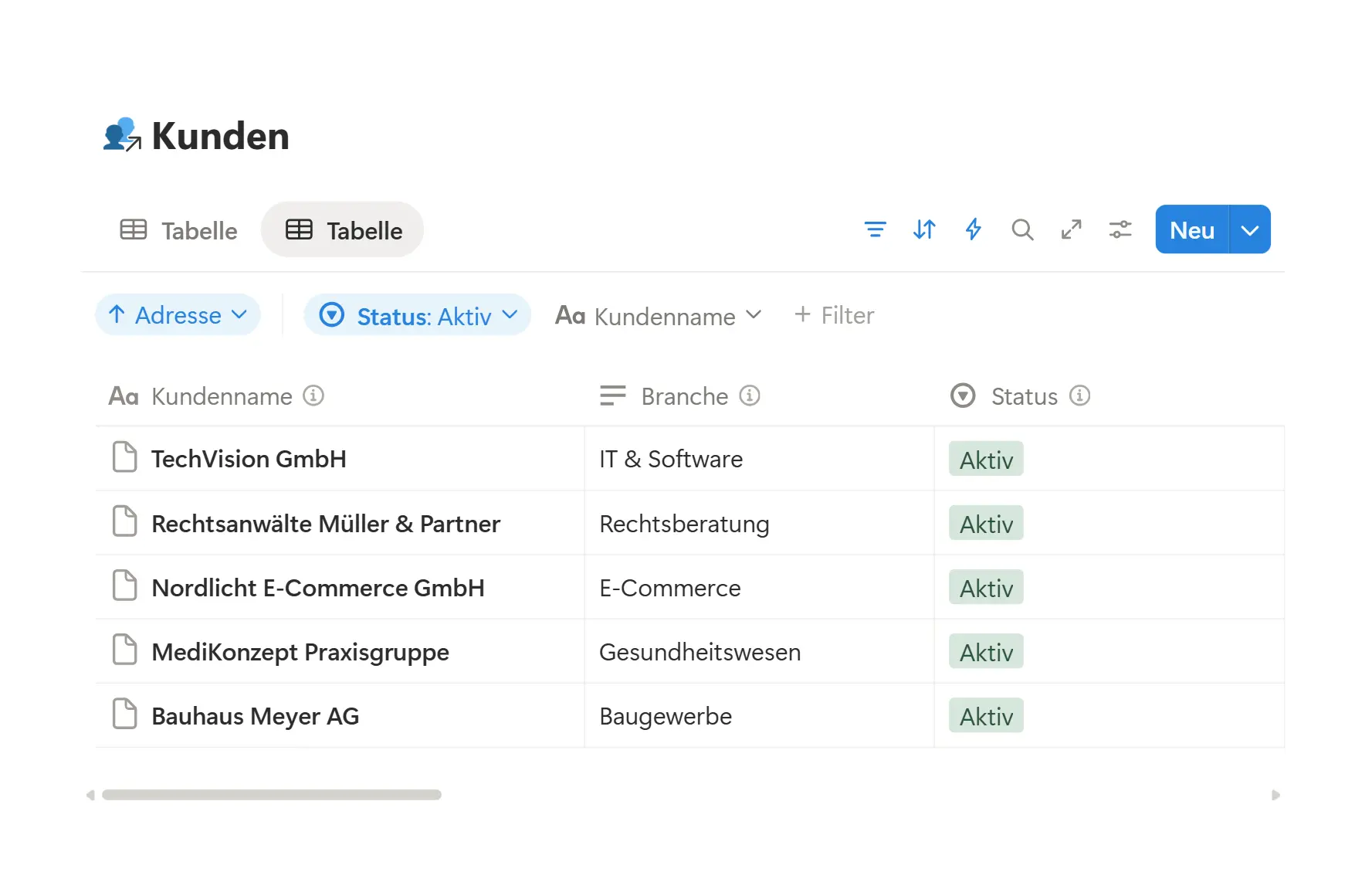This screenshot has height=869, width=1372.
Task: Open view settings via the sliders icon
Action: click(x=1120, y=229)
